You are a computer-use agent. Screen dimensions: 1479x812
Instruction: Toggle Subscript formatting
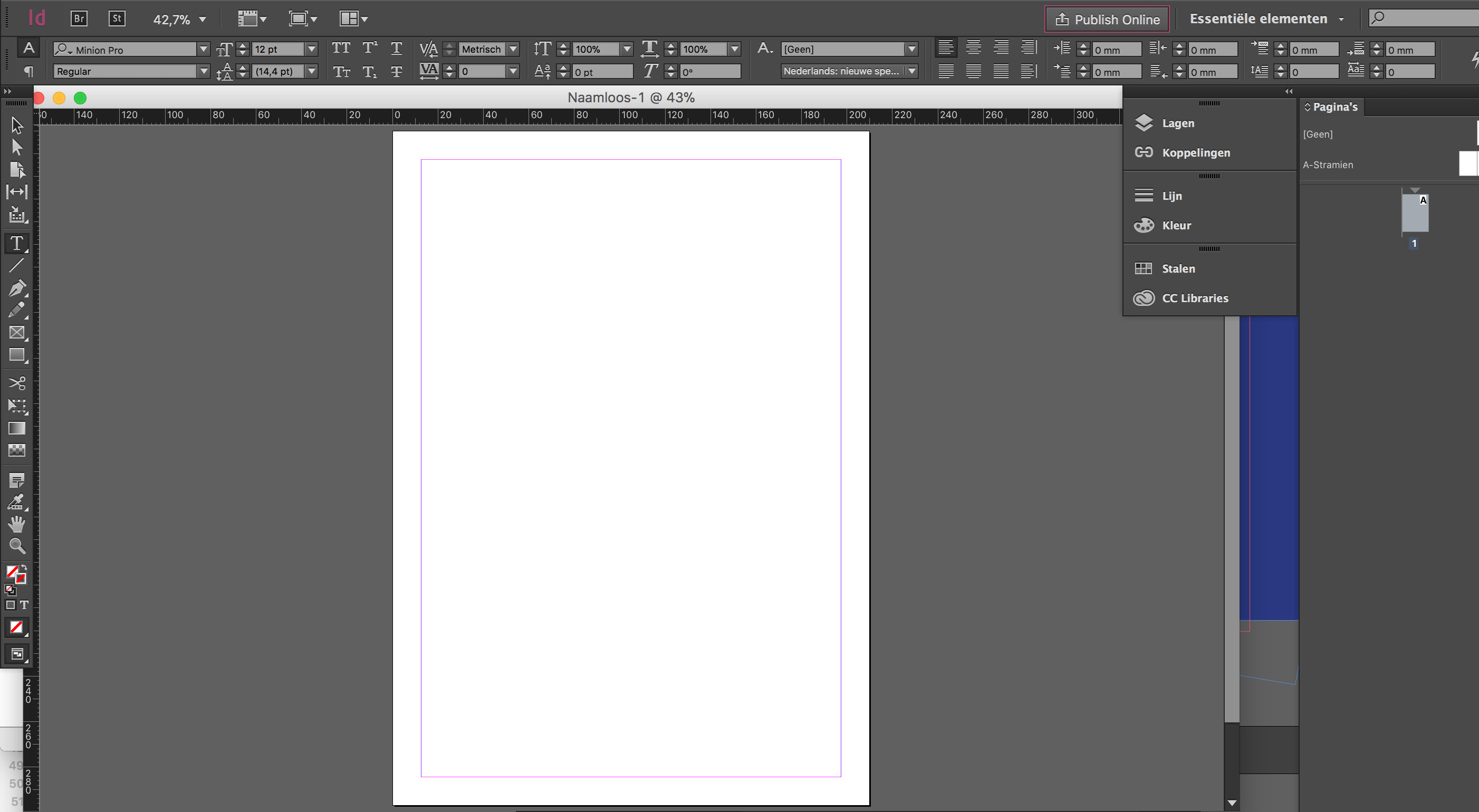click(x=369, y=71)
